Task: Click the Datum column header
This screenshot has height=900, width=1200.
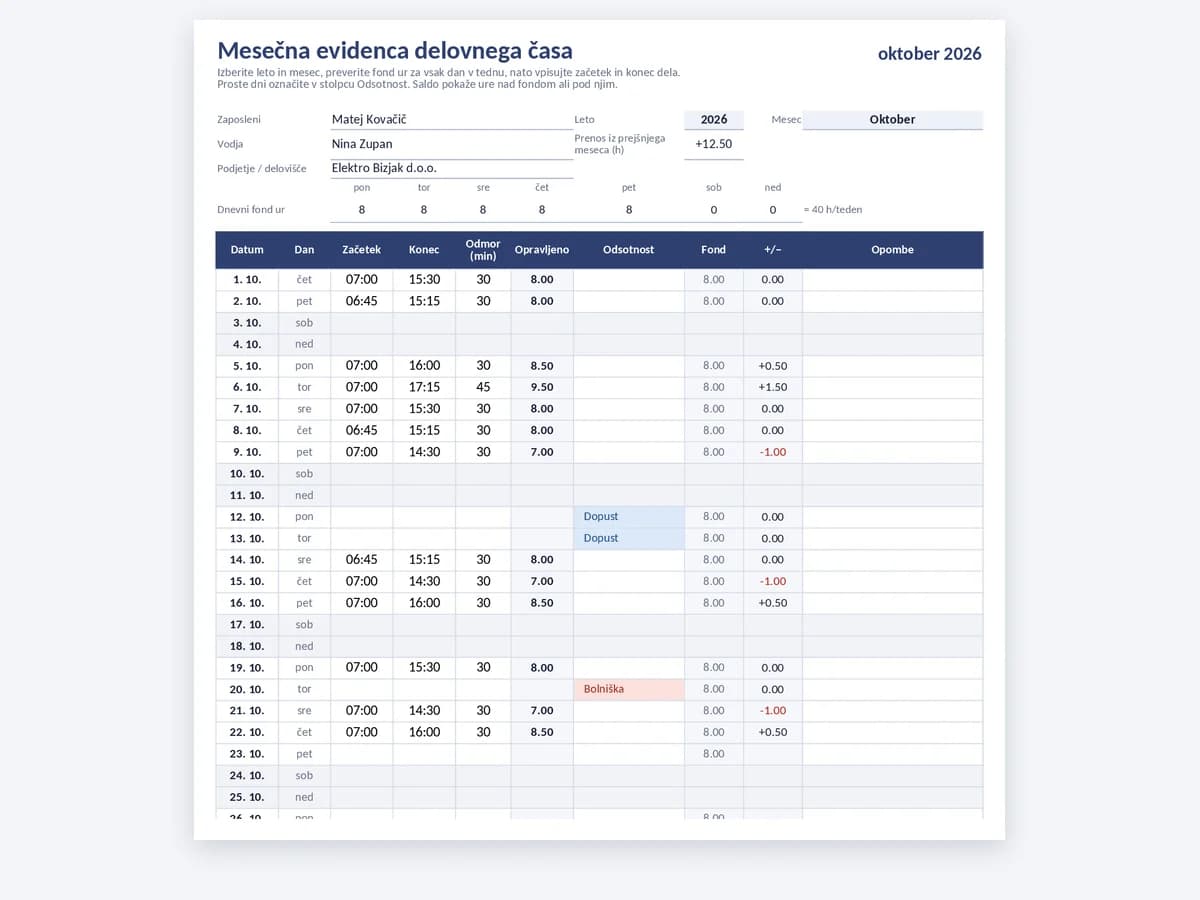Action: tap(247, 250)
